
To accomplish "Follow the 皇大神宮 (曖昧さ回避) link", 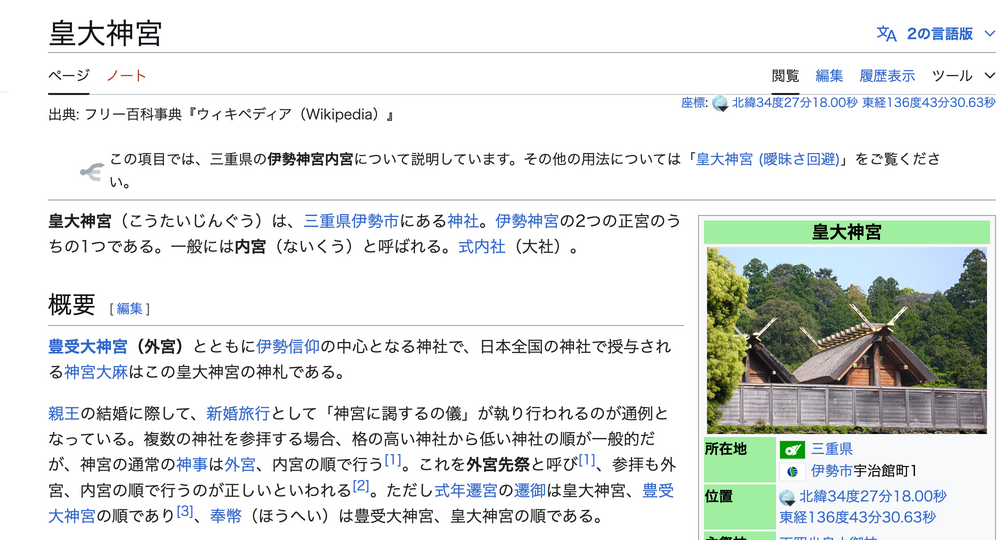I will [768, 159].
